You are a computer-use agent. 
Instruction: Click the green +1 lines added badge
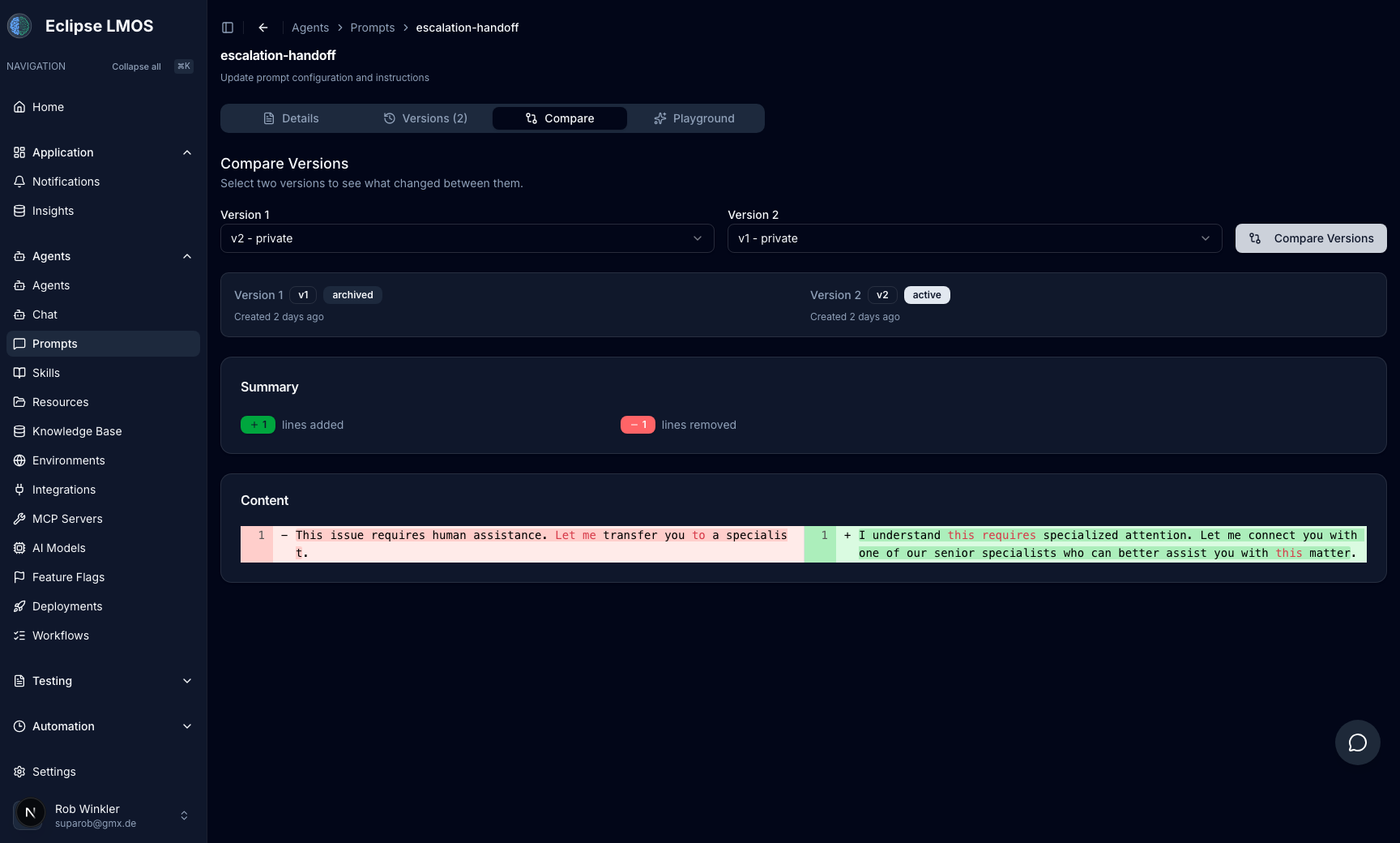258,425
